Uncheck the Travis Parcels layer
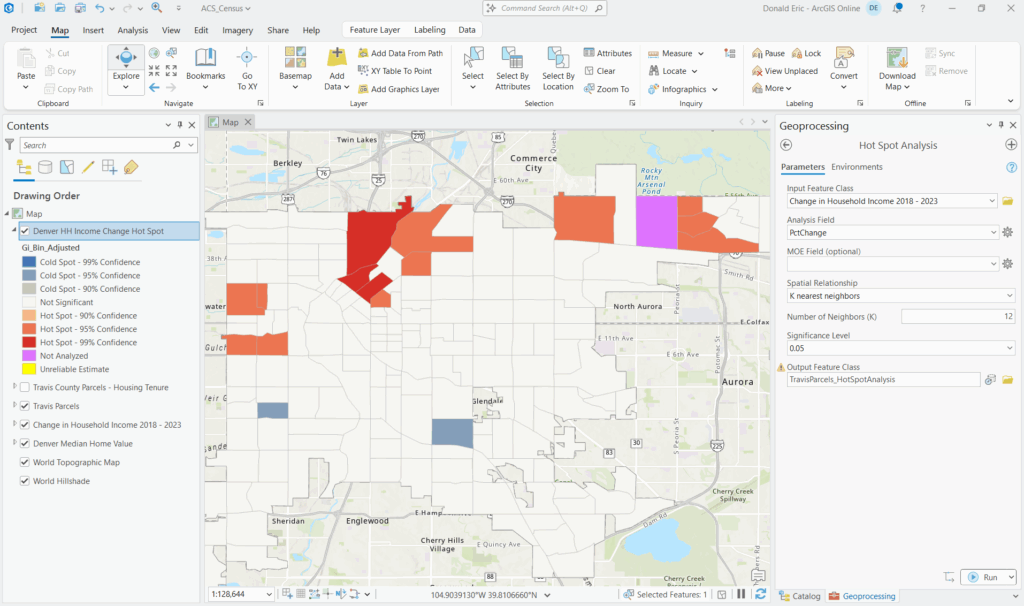Image resolution: width=1024 pixels, height=606 pixels. pyautogui.click(x=25, y=405)
